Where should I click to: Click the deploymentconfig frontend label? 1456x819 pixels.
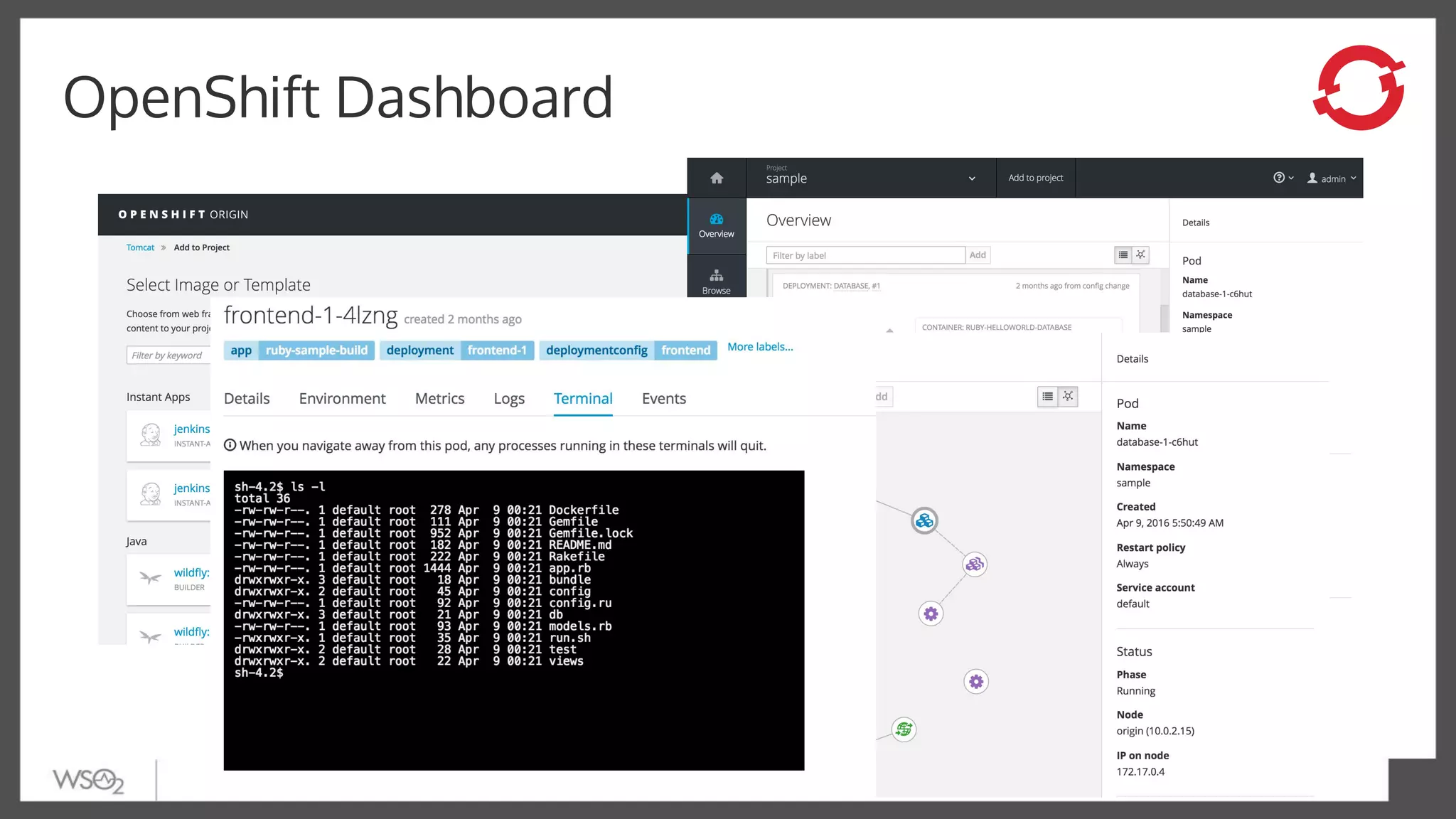pyautogui.click(x=628, y=350)
